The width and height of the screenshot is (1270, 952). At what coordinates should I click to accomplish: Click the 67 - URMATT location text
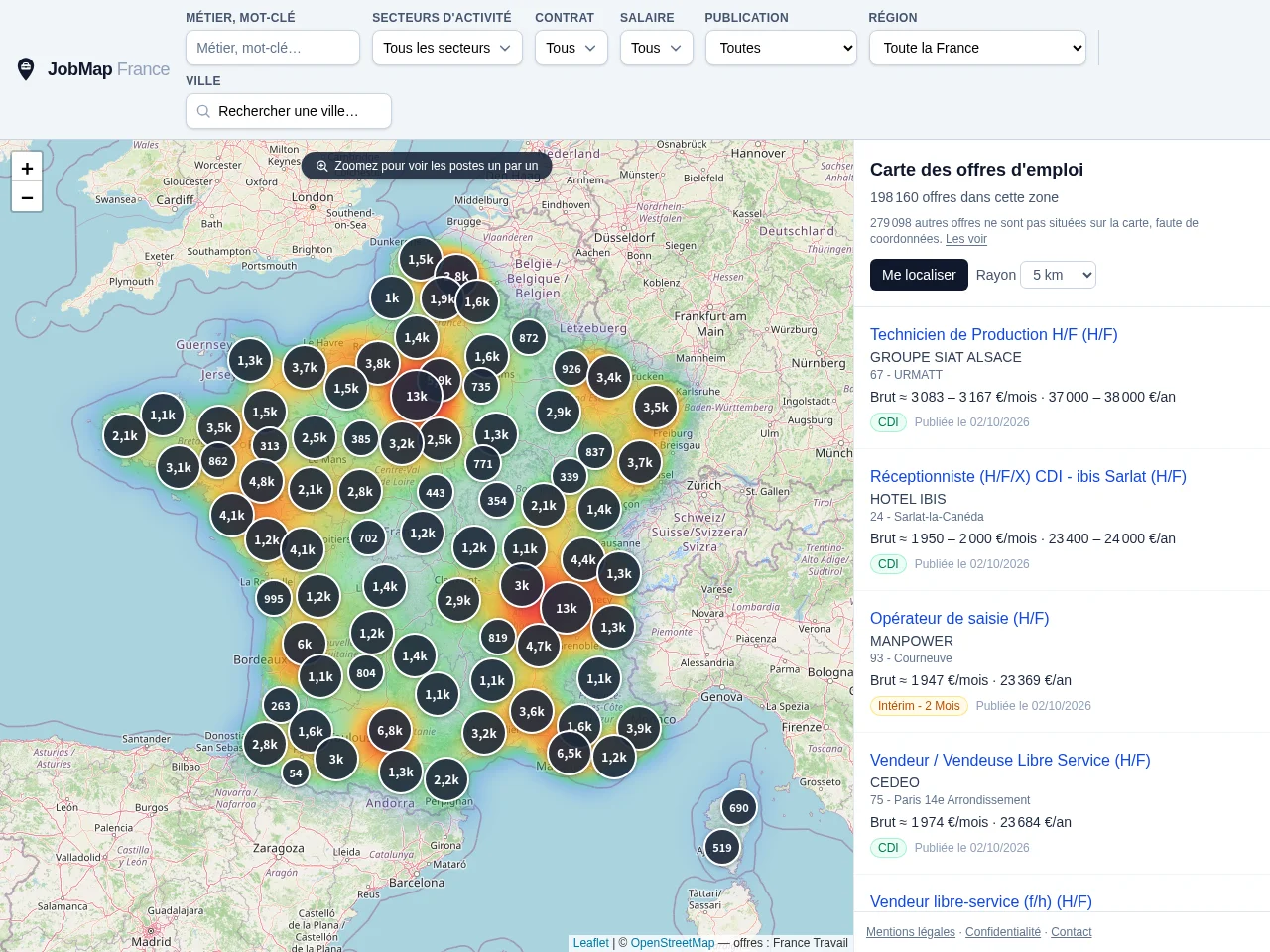[x=906, y=375]
